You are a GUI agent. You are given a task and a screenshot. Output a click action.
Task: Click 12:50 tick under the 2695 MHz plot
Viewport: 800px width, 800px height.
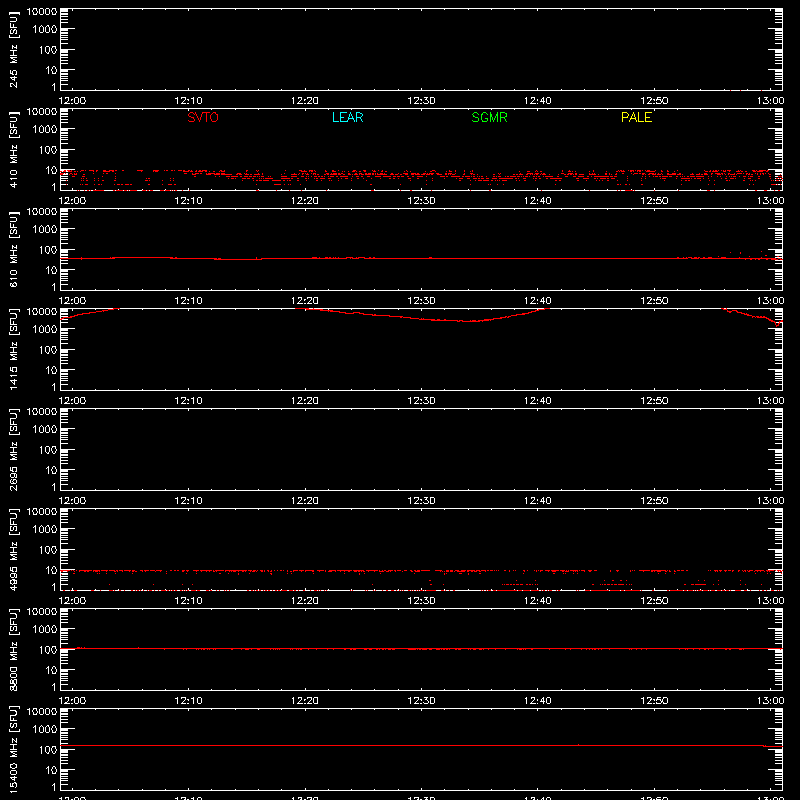(654, 501)
